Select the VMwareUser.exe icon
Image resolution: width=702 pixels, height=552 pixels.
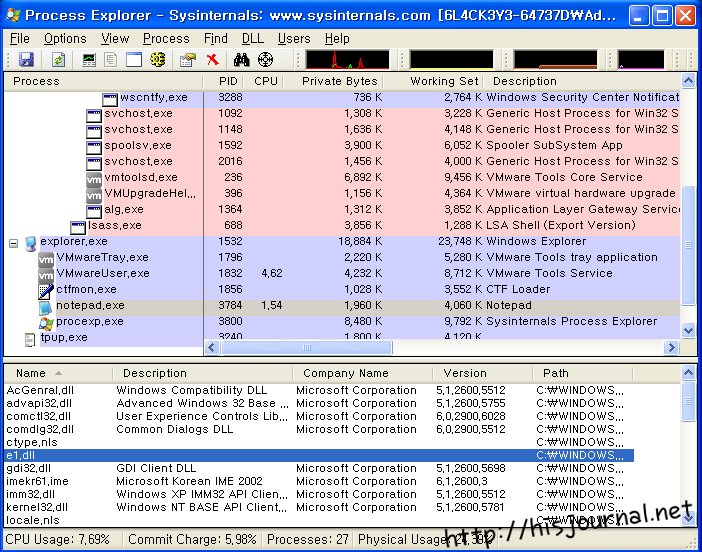46,275
